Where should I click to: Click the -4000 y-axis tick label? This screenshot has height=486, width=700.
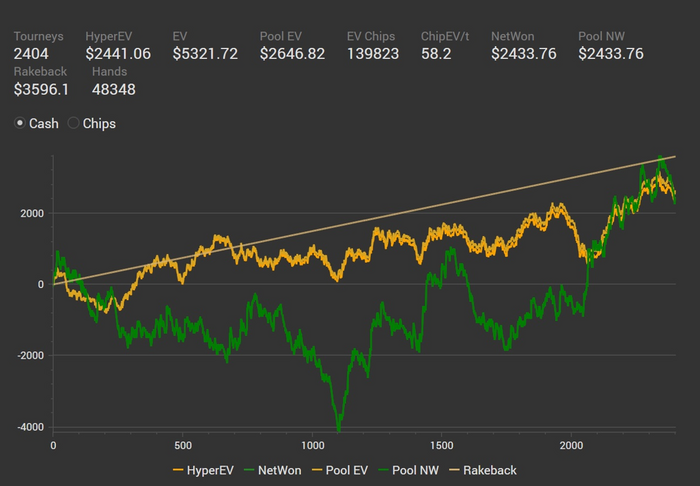[31, 427]
